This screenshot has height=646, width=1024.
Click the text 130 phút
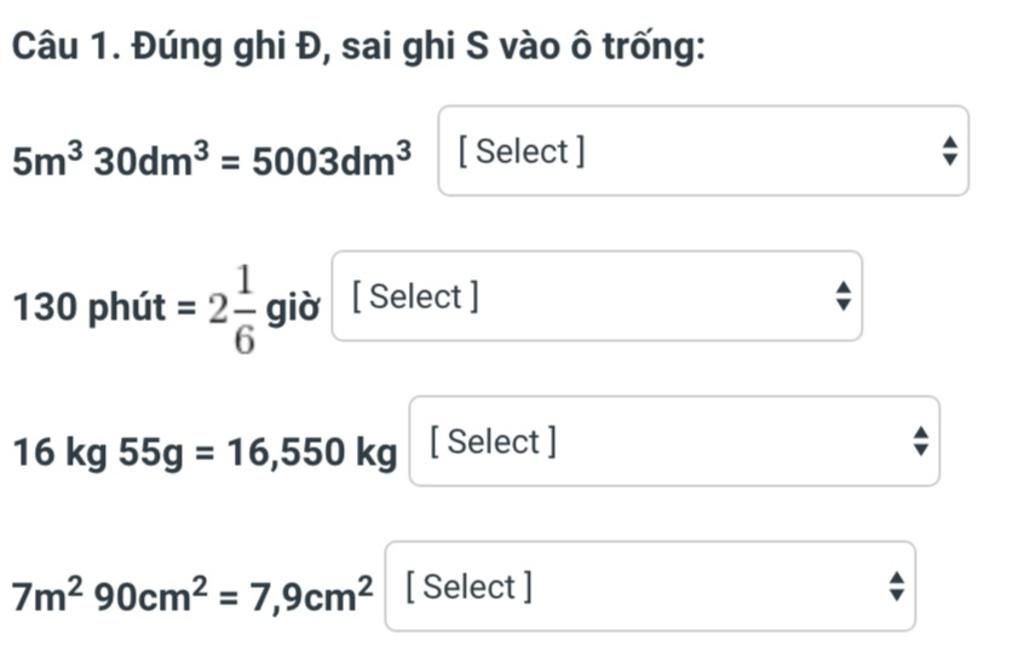click(x=89, y=306)
